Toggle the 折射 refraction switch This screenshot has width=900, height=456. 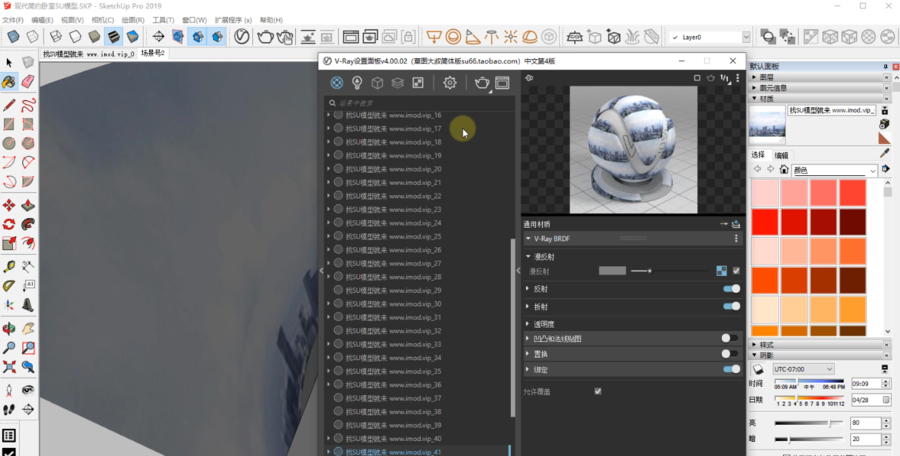coord(731,306)
